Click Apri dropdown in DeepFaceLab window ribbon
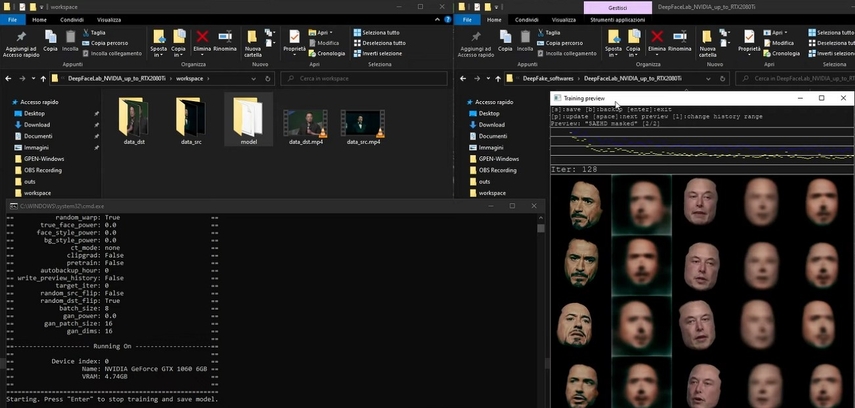This screenshot has width=855, height=408. tap(775, 33)
